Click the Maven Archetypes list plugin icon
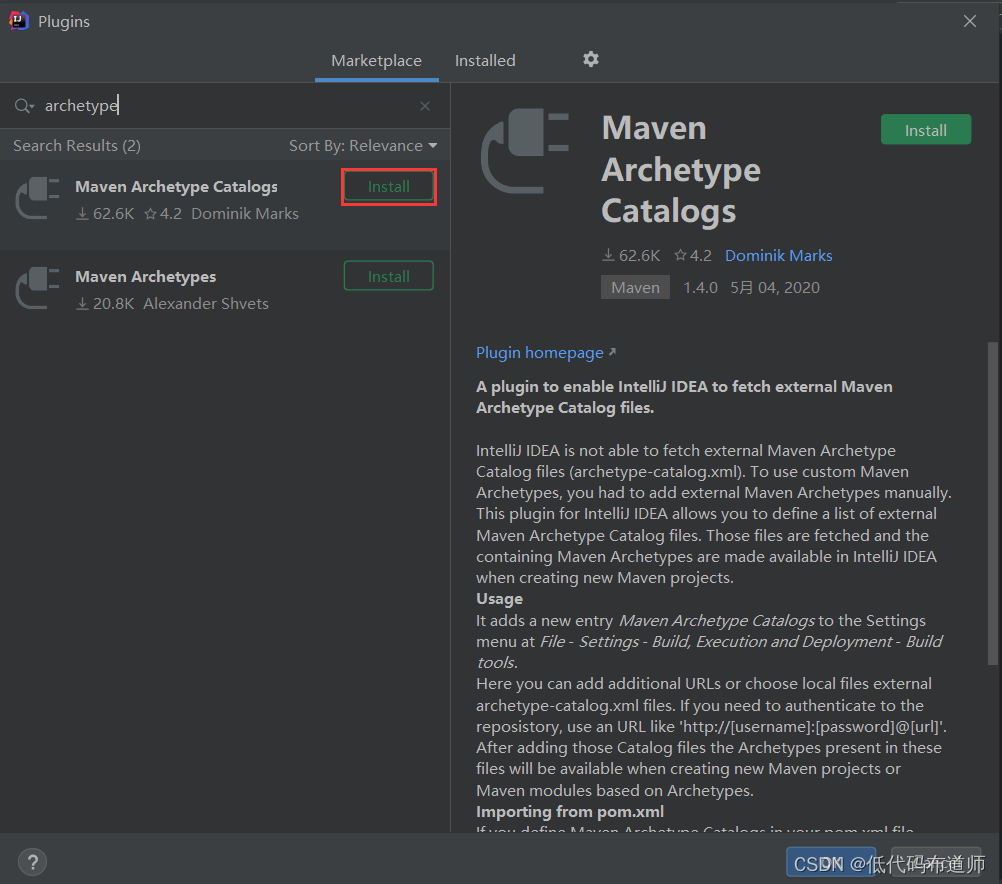The height and width of the screenshot is (884, 1002). (38, 288)
